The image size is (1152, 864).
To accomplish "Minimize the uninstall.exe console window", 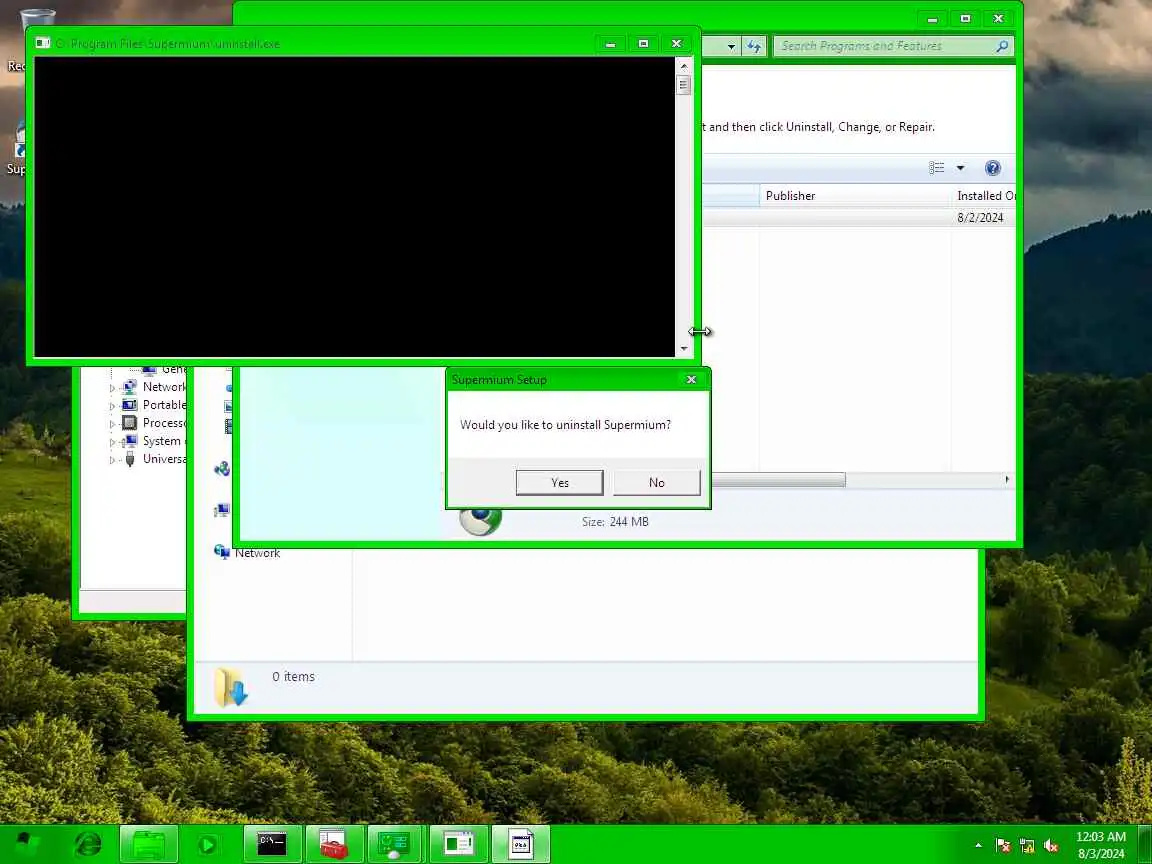I will 610,44.
